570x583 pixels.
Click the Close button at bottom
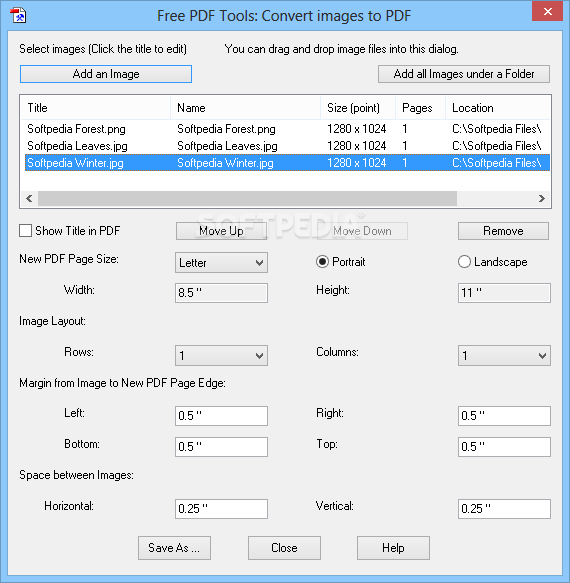pos(284,548)
